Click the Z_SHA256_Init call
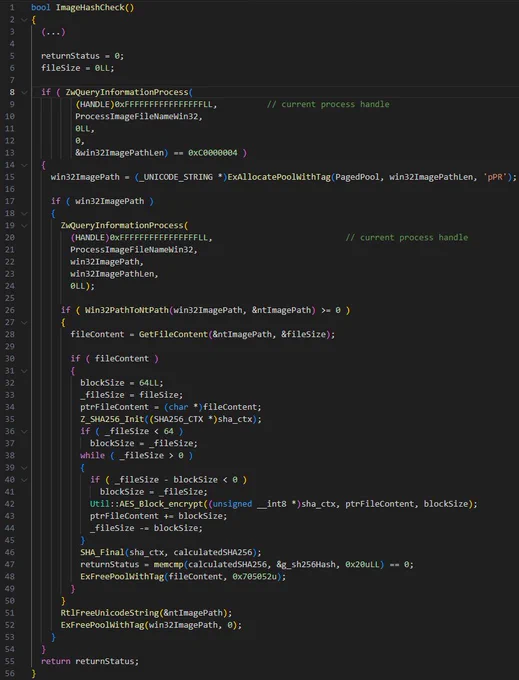 click(x=114, y=419)
